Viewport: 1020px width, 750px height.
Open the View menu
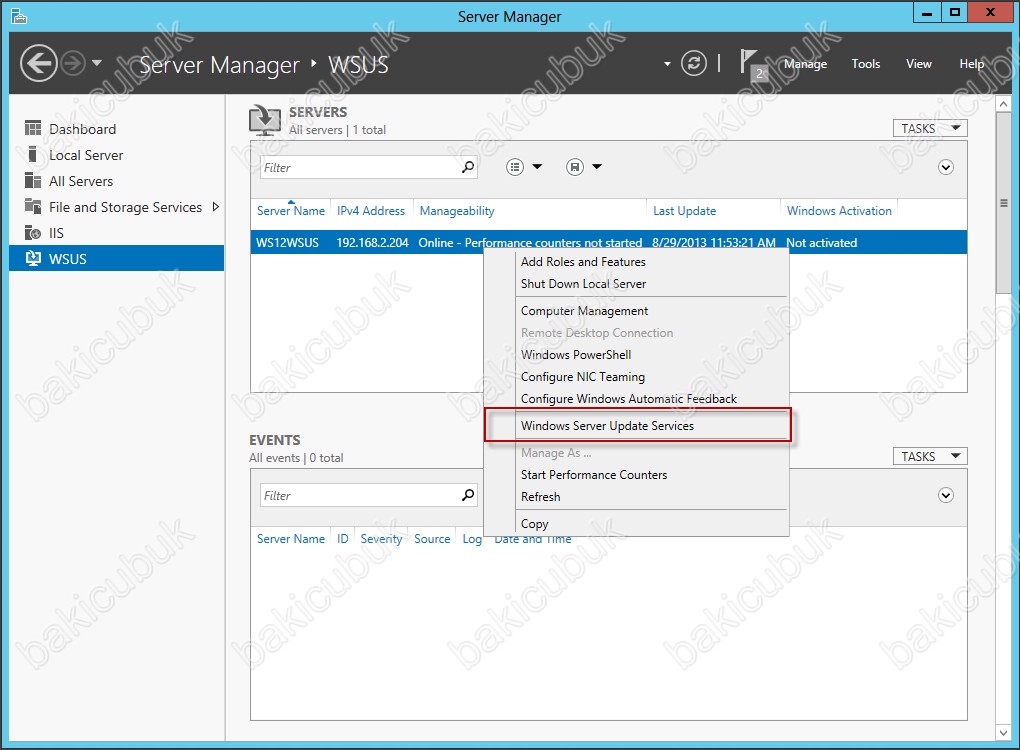pos(919,64)
